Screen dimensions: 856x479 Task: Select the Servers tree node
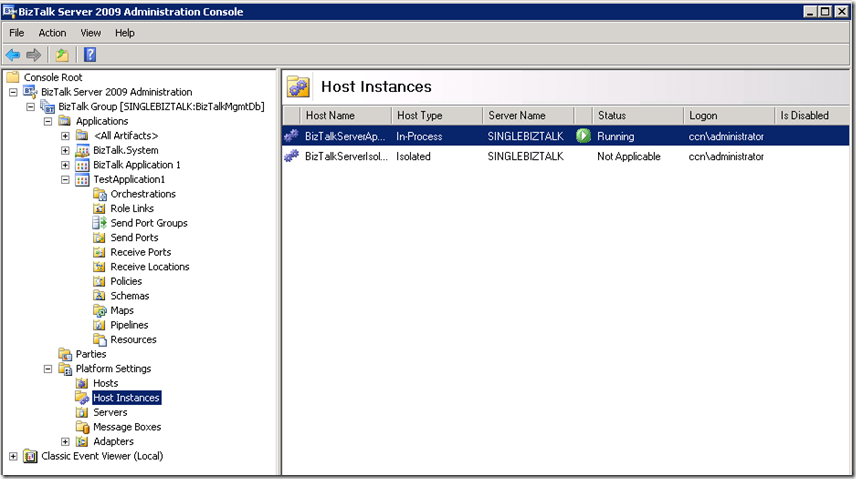pyautogui.click(x=110, y=412)
